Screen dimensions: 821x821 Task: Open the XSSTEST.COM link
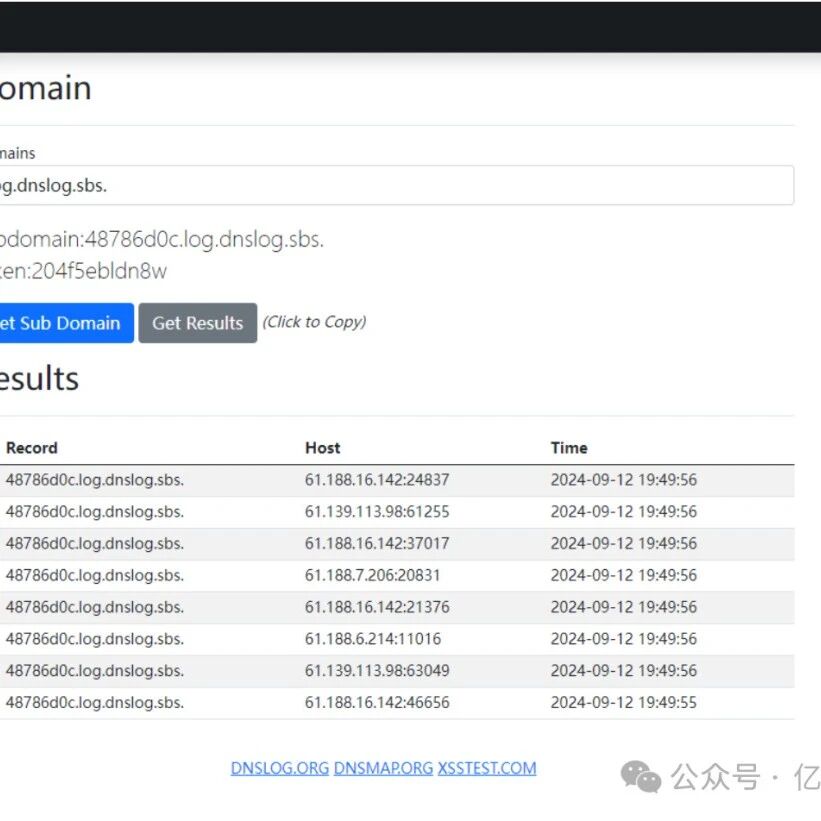487,768
